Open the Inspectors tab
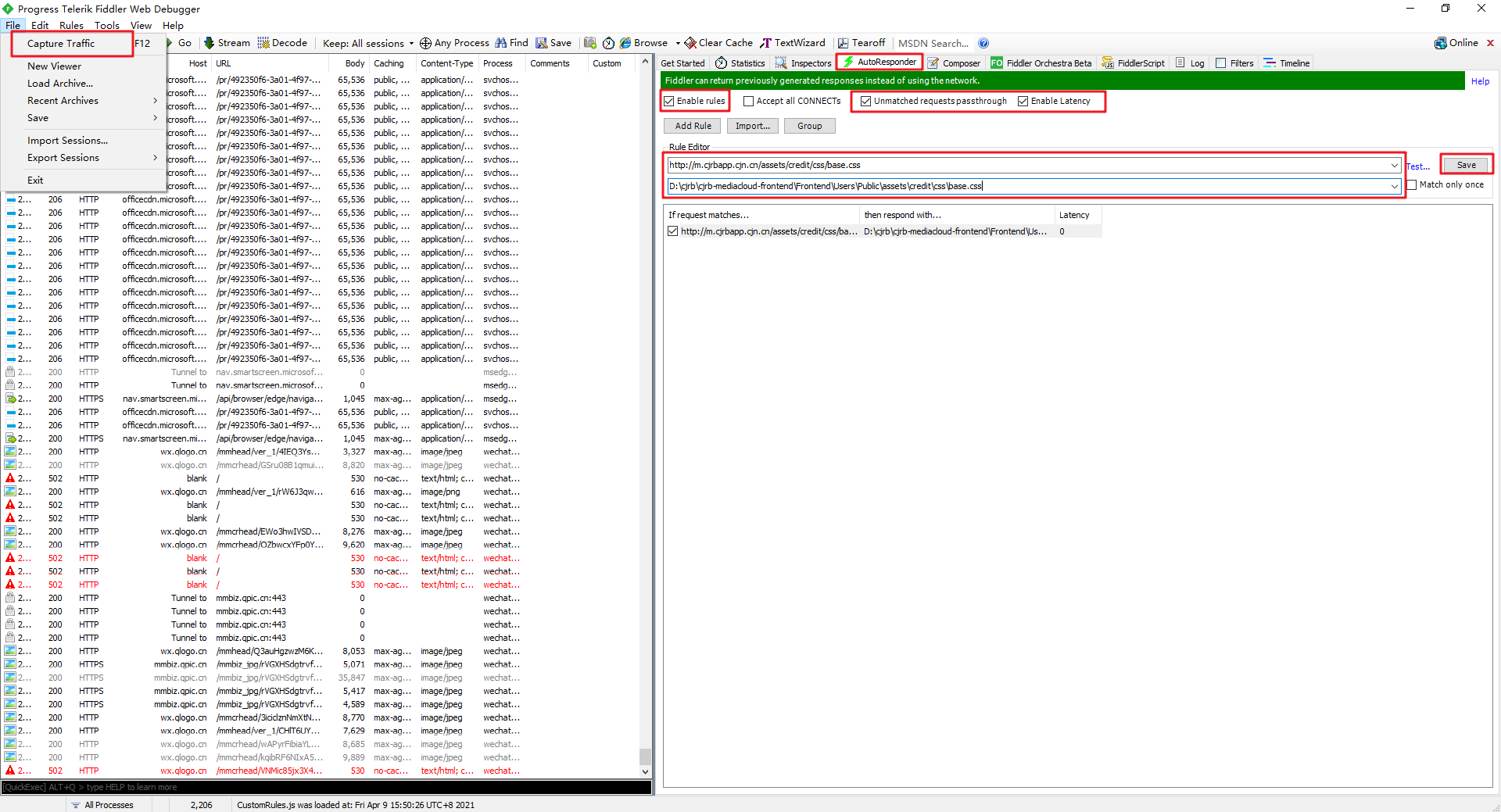The width and height of the screenshot is (1501, 812). pos(803,63)
